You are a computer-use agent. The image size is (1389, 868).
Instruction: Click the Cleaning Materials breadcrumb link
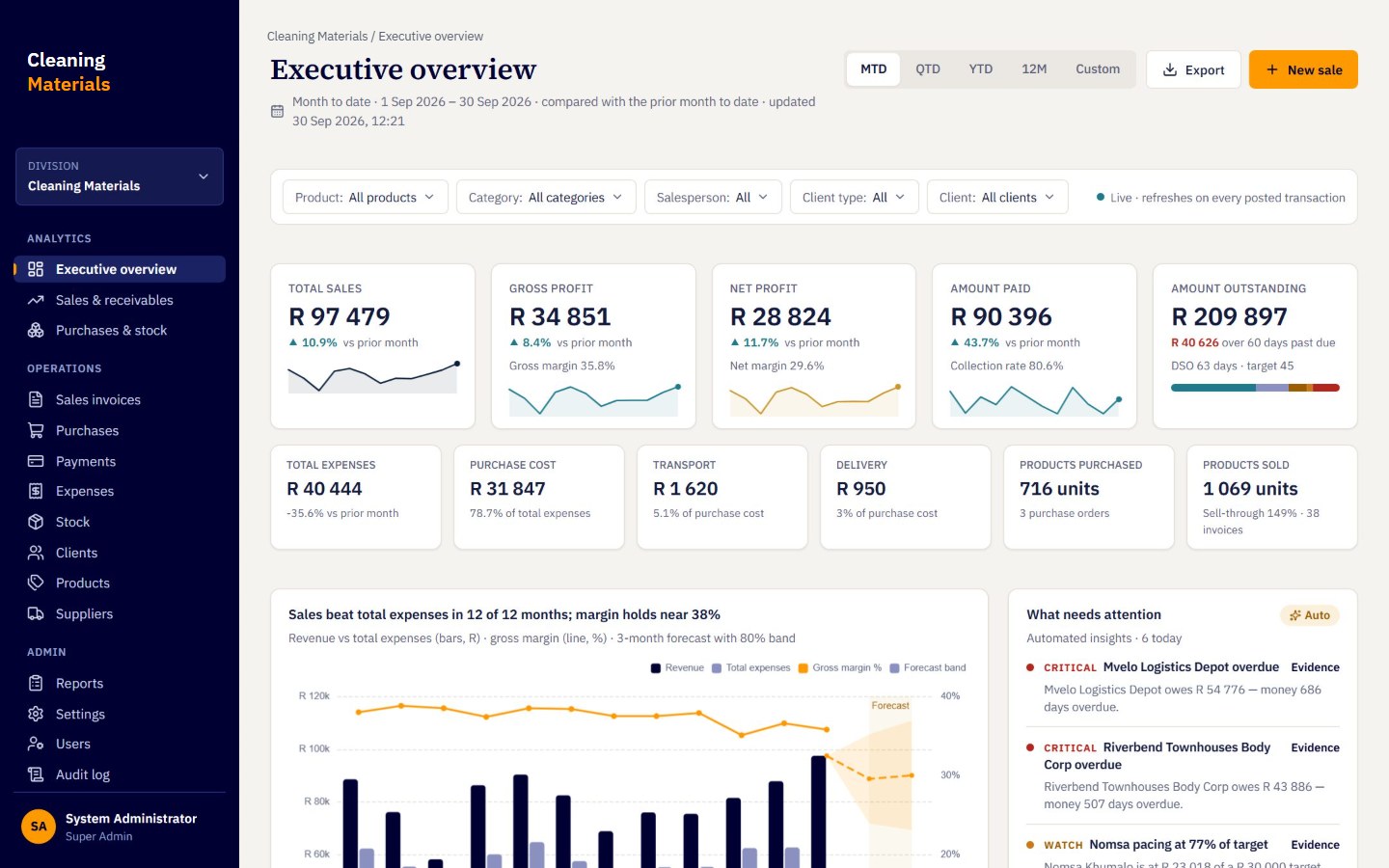tap(317, 37)
